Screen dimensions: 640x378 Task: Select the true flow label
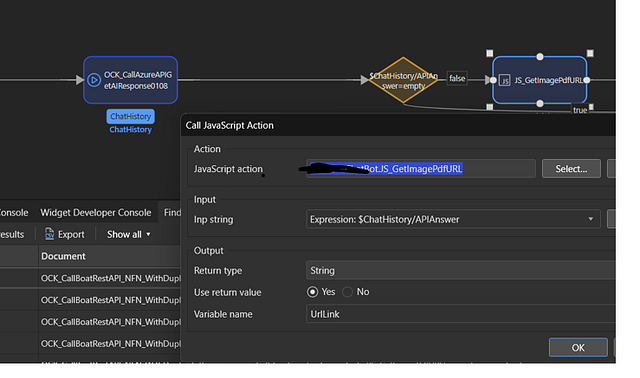[580, 110]
